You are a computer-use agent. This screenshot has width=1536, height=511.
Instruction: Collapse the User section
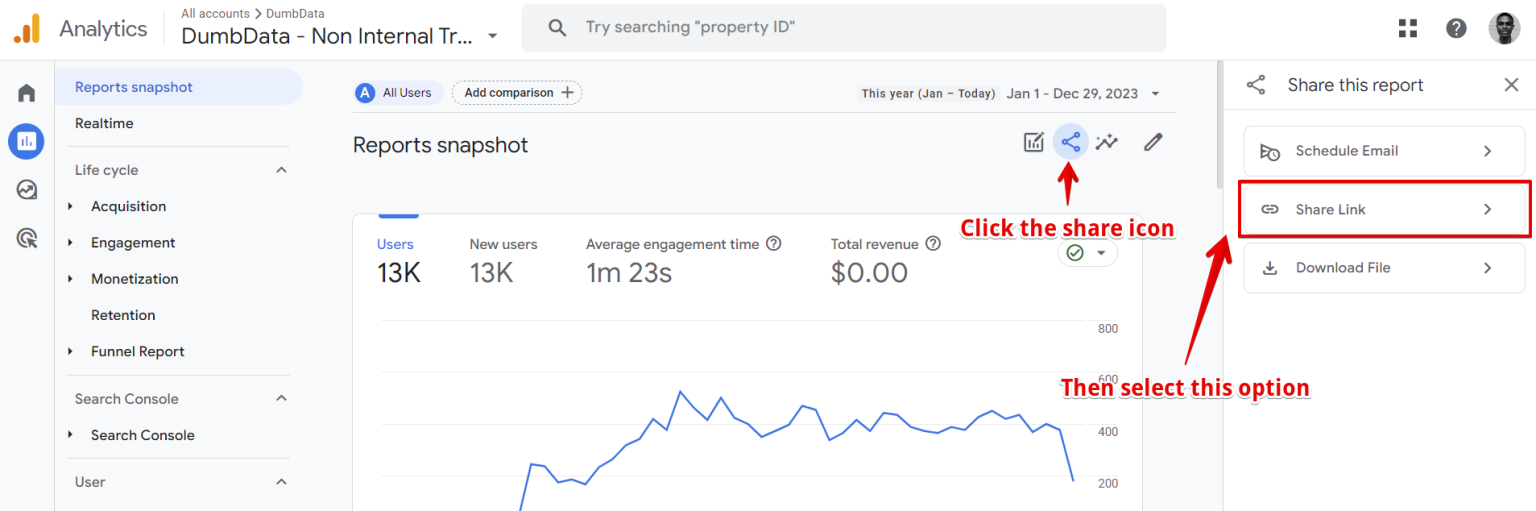[281, 482]
